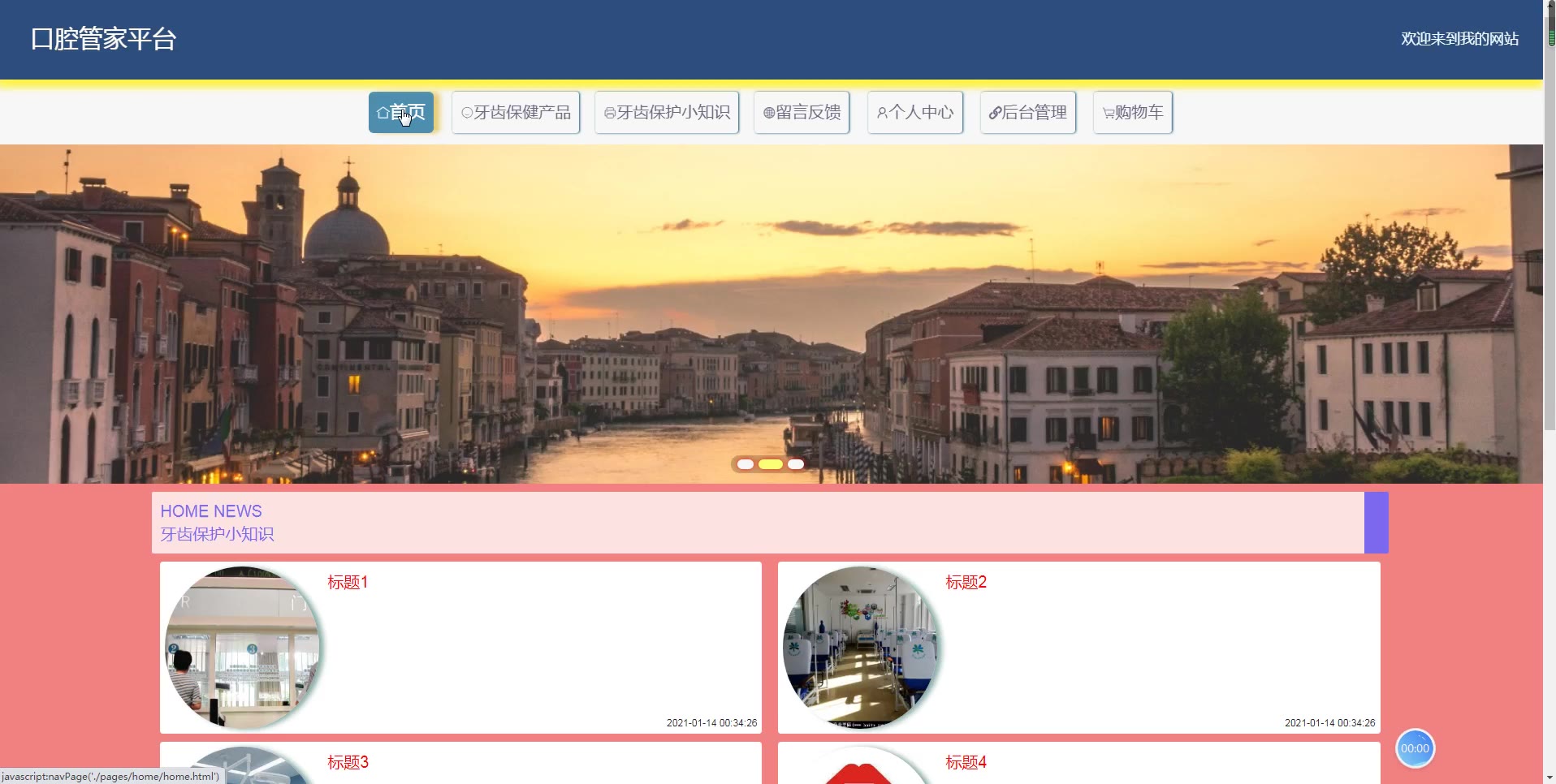Select the third carousel indicator dot
Viewport: 1556px width, 784px height.
pos(796,464)
